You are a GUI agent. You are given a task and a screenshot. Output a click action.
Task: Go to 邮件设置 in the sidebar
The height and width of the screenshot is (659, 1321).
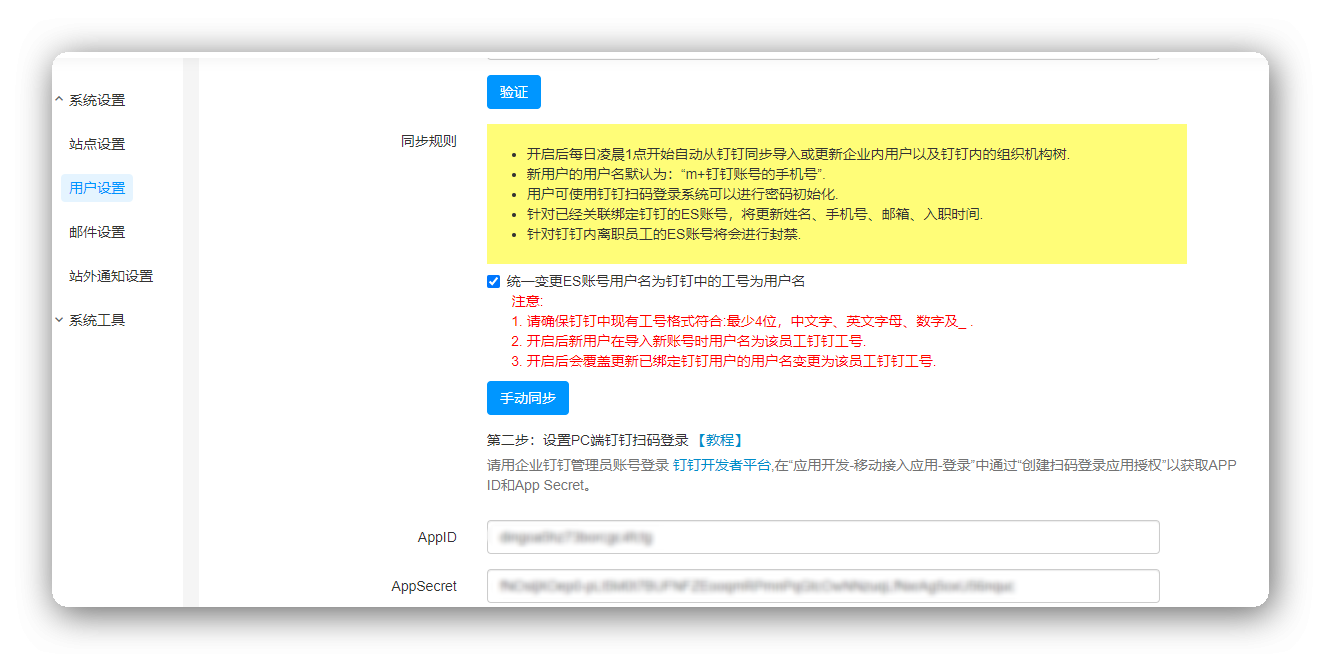(97, 232)
